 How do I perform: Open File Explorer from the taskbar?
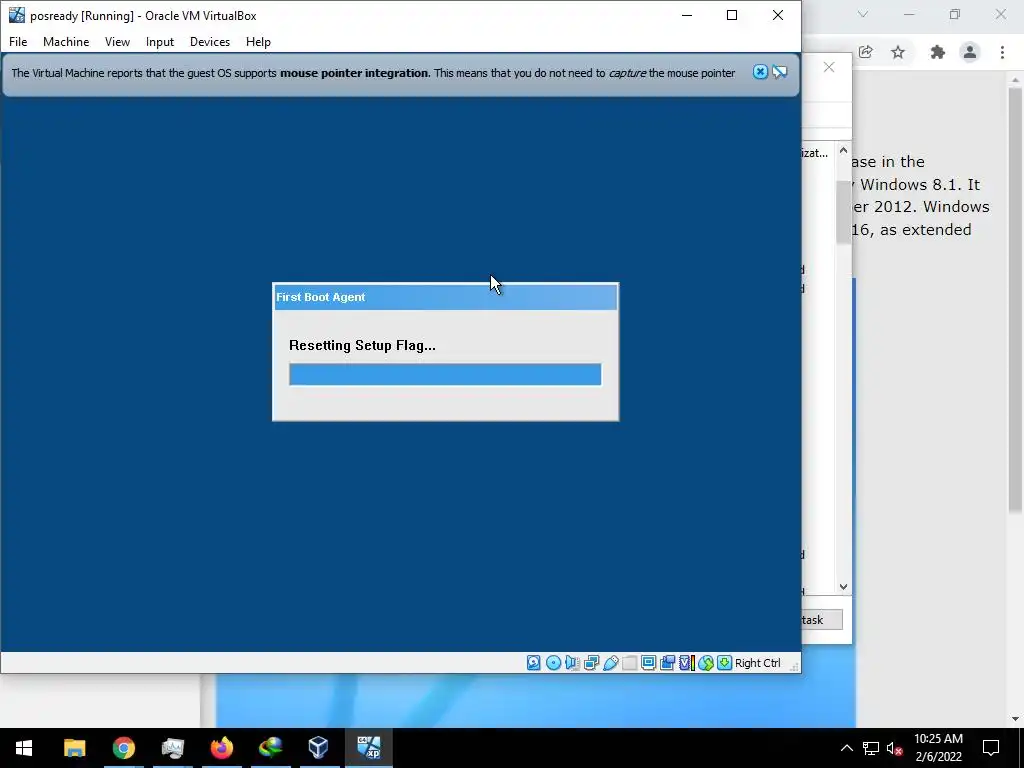74,748
